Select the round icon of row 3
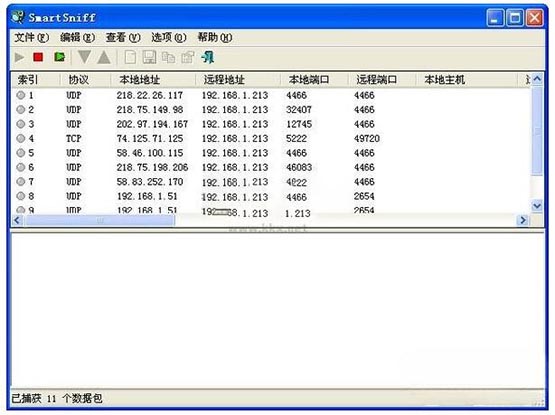This screenshot has height=415, width=555. tap(21, 124)
